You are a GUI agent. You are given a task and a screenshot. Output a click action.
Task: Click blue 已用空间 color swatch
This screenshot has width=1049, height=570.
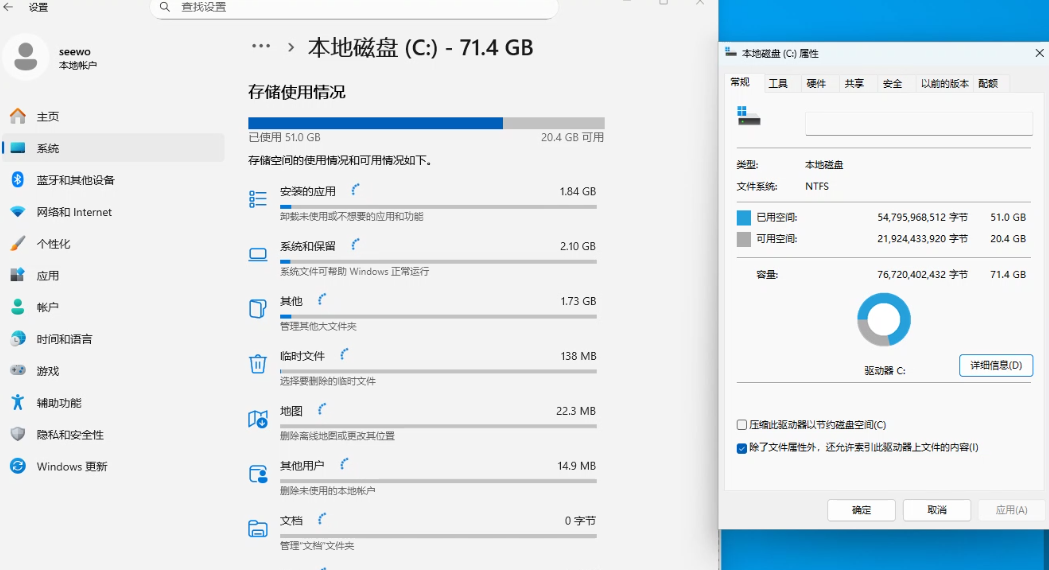[743, 217]
